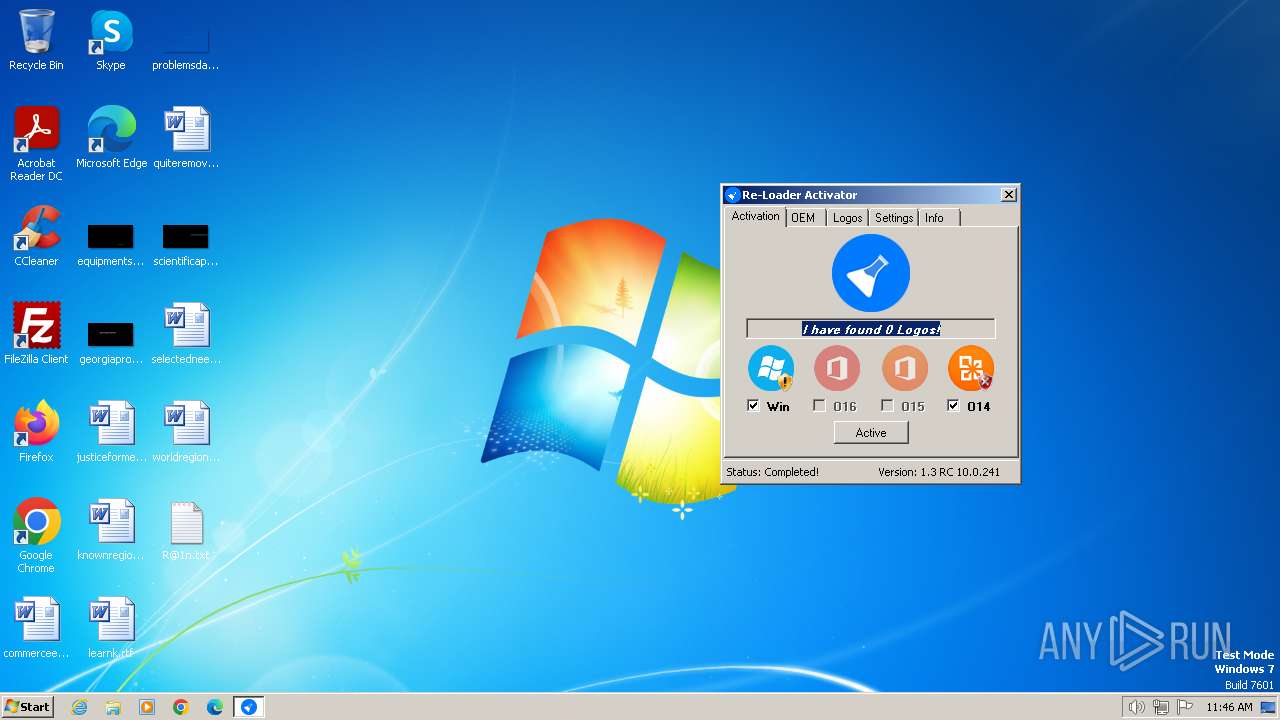The width and height of the screenshot is (1280, 720).
Task: Select the Google Chrome desktop shortcut
Action: 36,536
